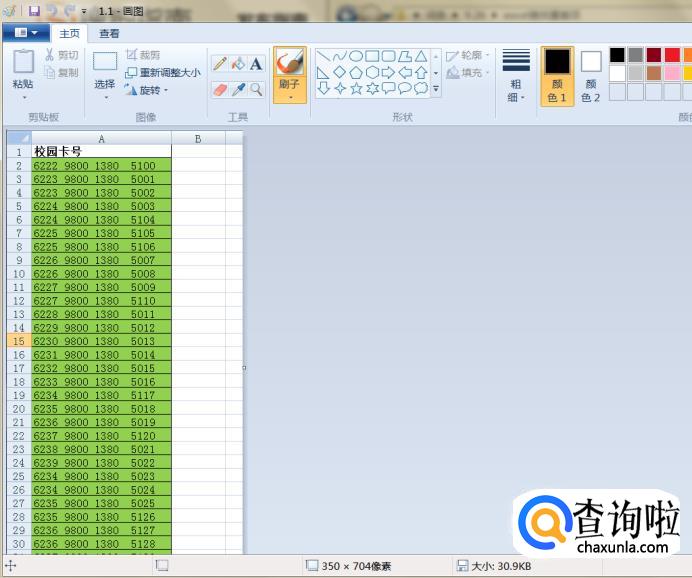Viewport: 692px width, 578px height.
Task: Click the Save icon in title bar
Action: 34,11
